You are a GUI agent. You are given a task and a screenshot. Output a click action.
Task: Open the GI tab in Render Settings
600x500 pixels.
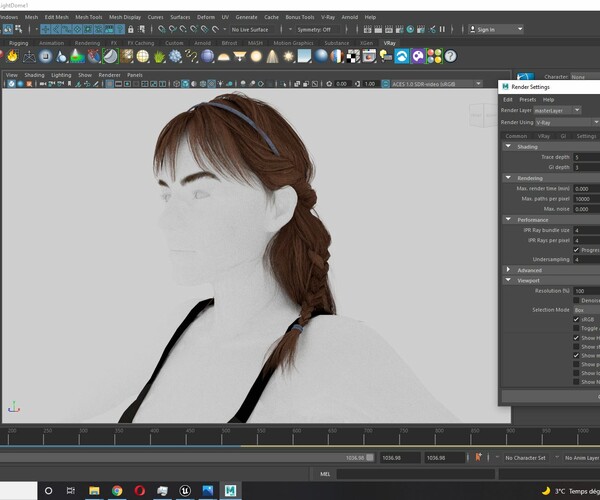(x=563, y=136)
